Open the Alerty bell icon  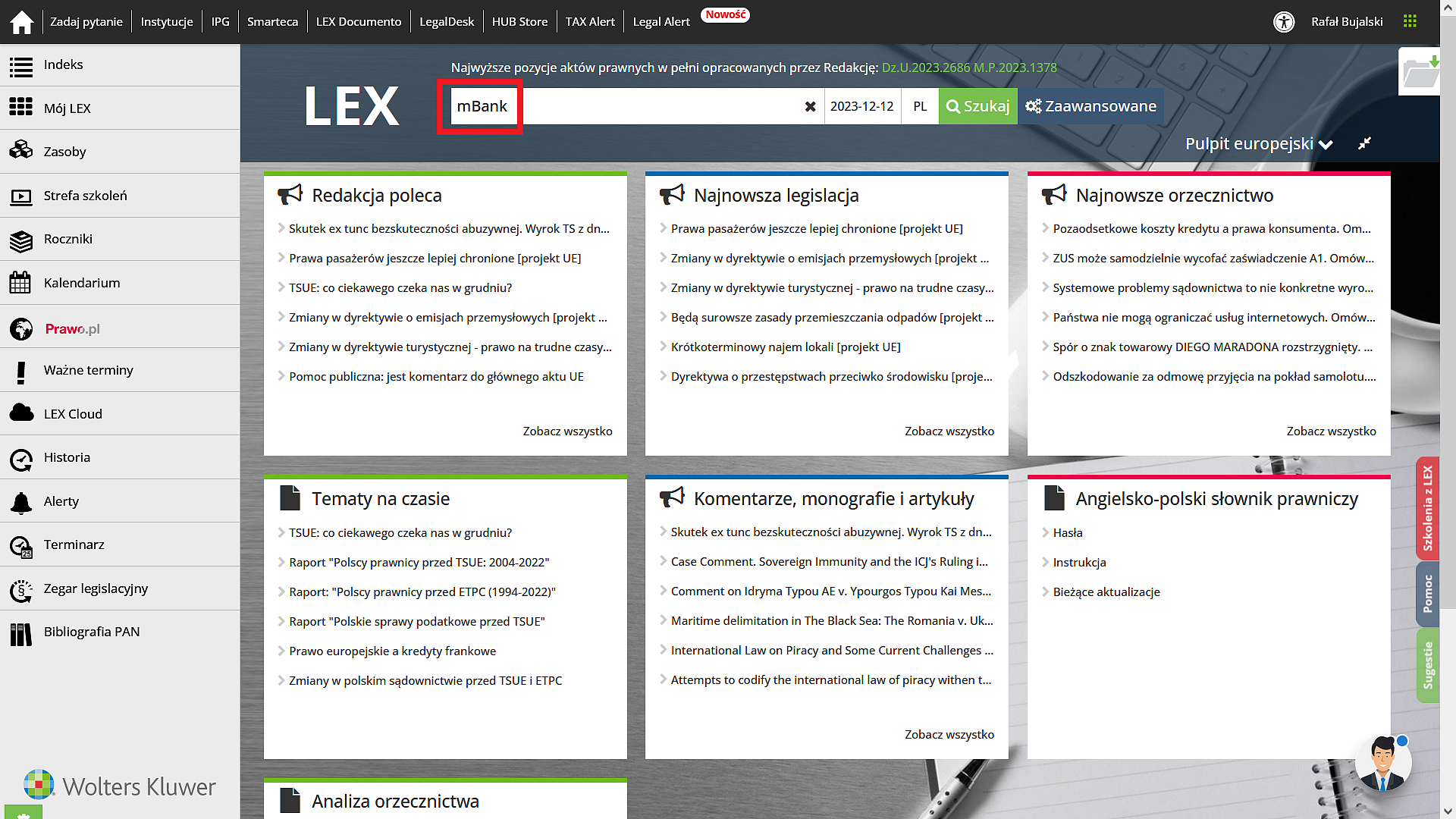pyautogui.click(x=21, y=502)
